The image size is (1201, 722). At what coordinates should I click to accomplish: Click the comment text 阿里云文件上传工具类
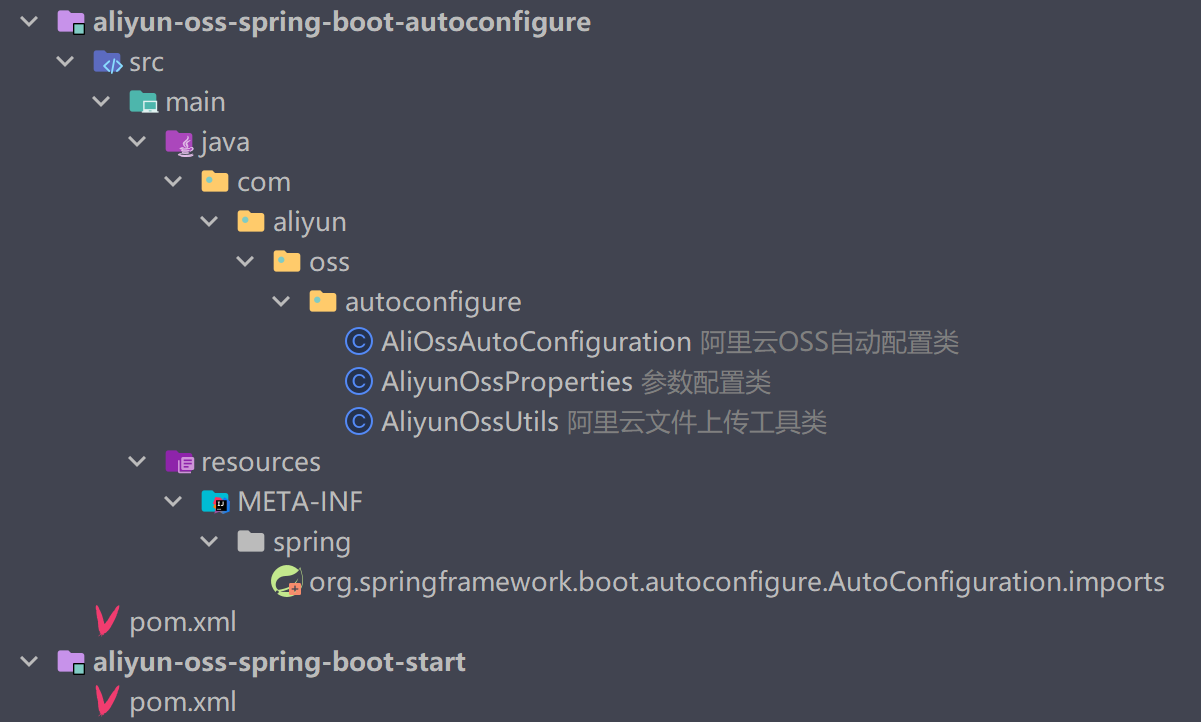pyautogui.click(x=697, y=422)
